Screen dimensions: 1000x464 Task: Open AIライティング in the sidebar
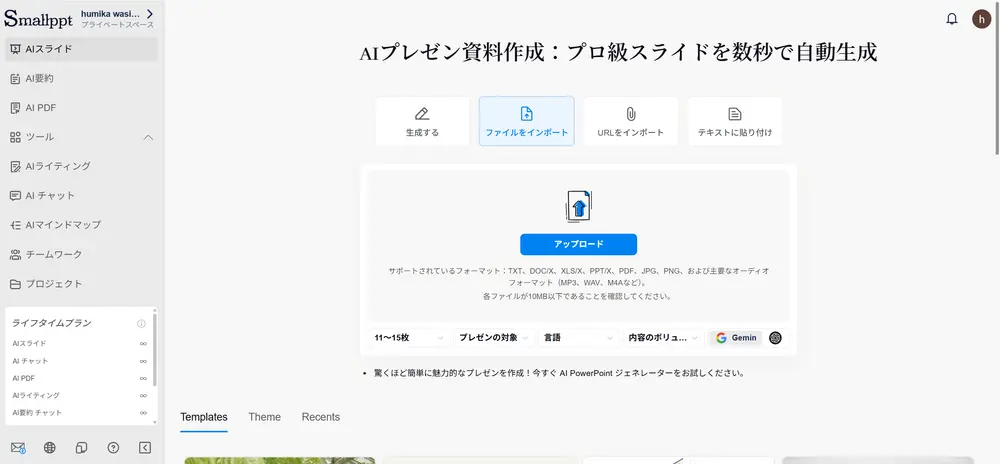pyautogui.click(x=82, y=166)
